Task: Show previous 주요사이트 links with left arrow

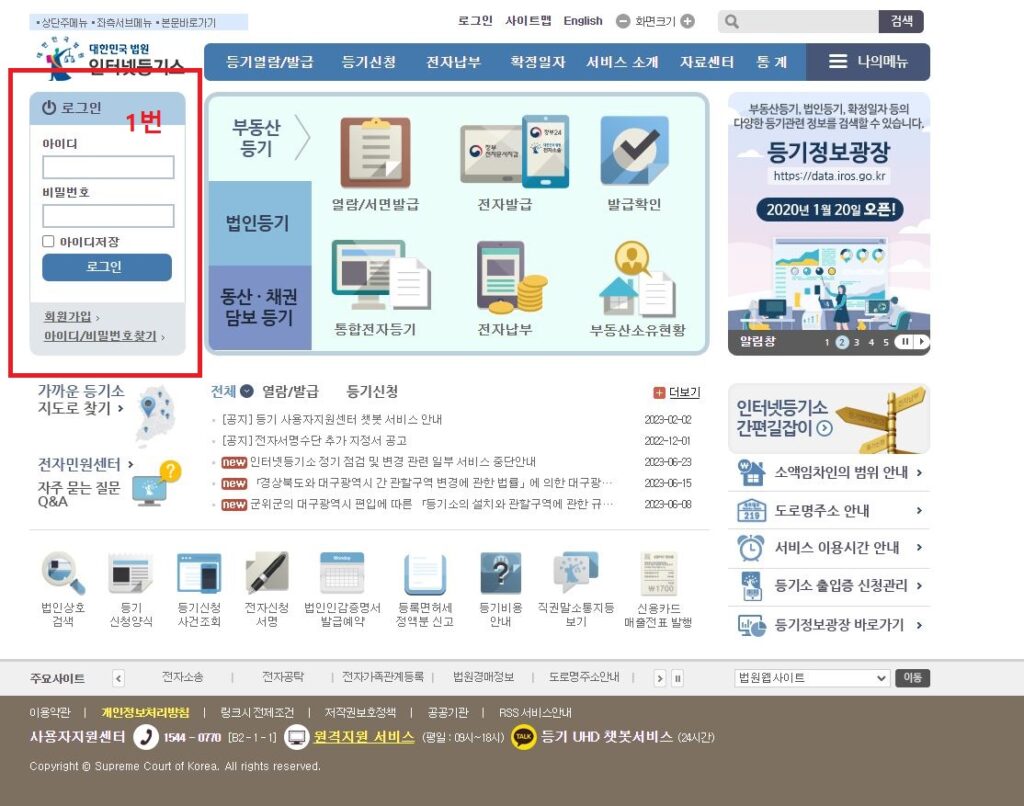Action: coord(118,679)
